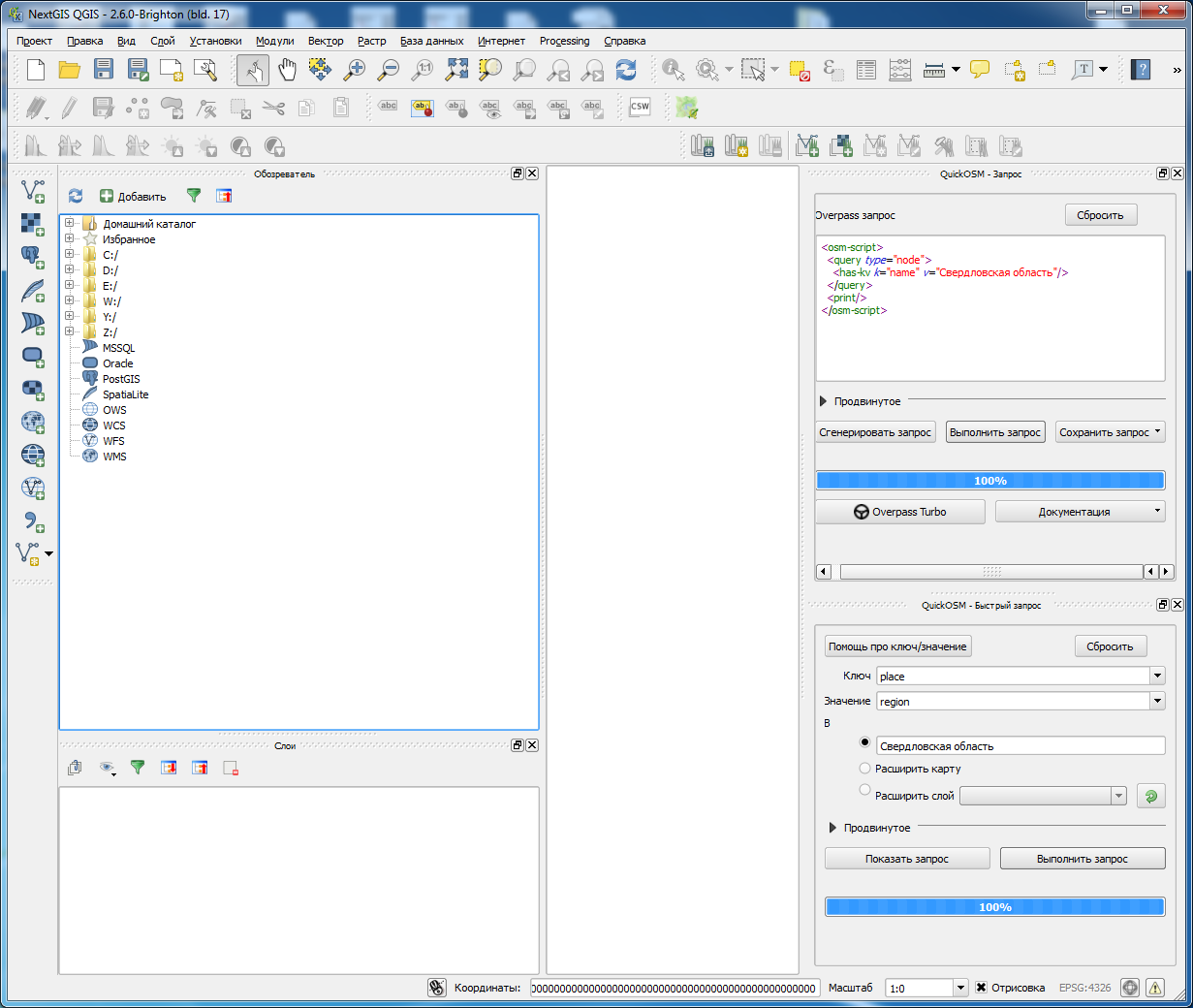This screenshot has width=1193, height=1008.
Task: Expand the C:/ drive node
Action: 69,254
